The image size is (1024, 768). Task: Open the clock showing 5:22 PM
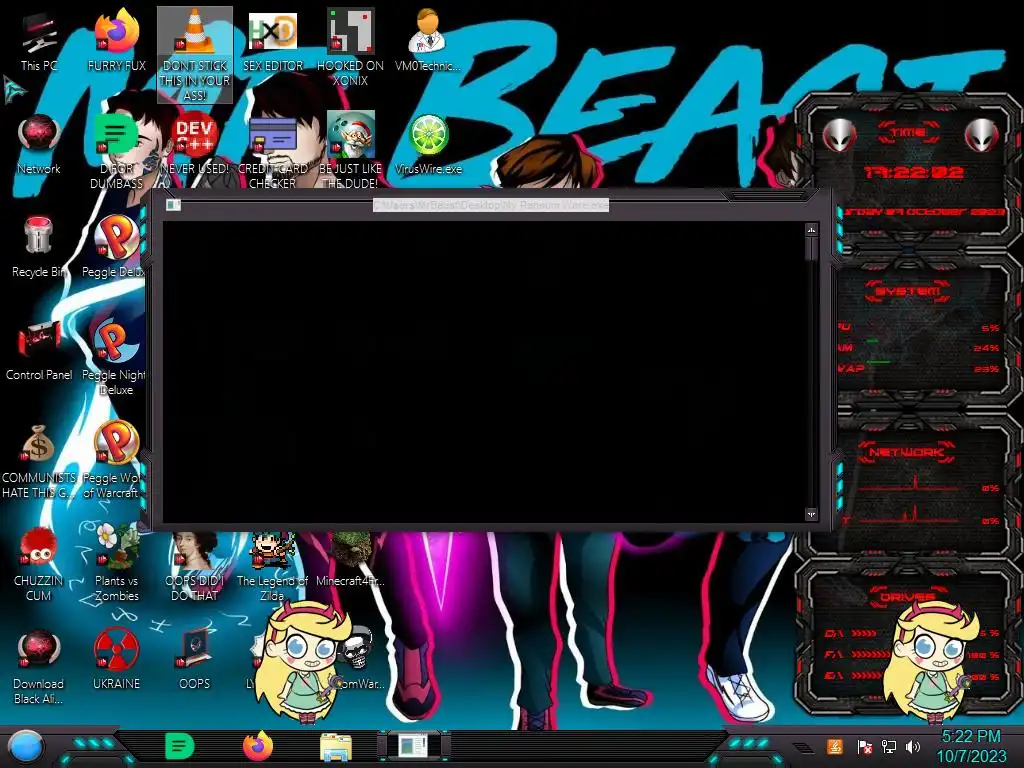point(971,746)
